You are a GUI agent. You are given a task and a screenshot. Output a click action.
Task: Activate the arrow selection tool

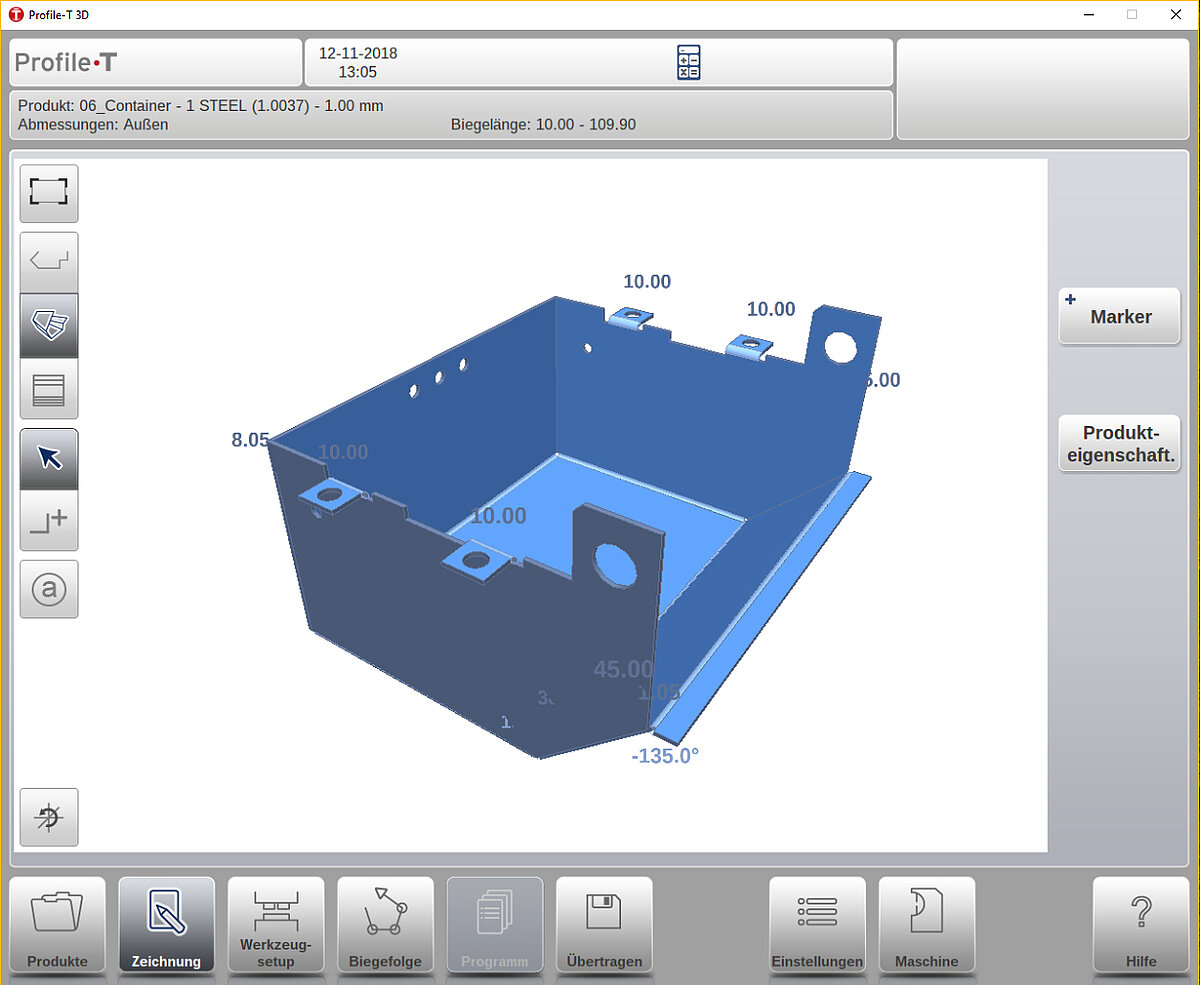click(x=49, y=458)
